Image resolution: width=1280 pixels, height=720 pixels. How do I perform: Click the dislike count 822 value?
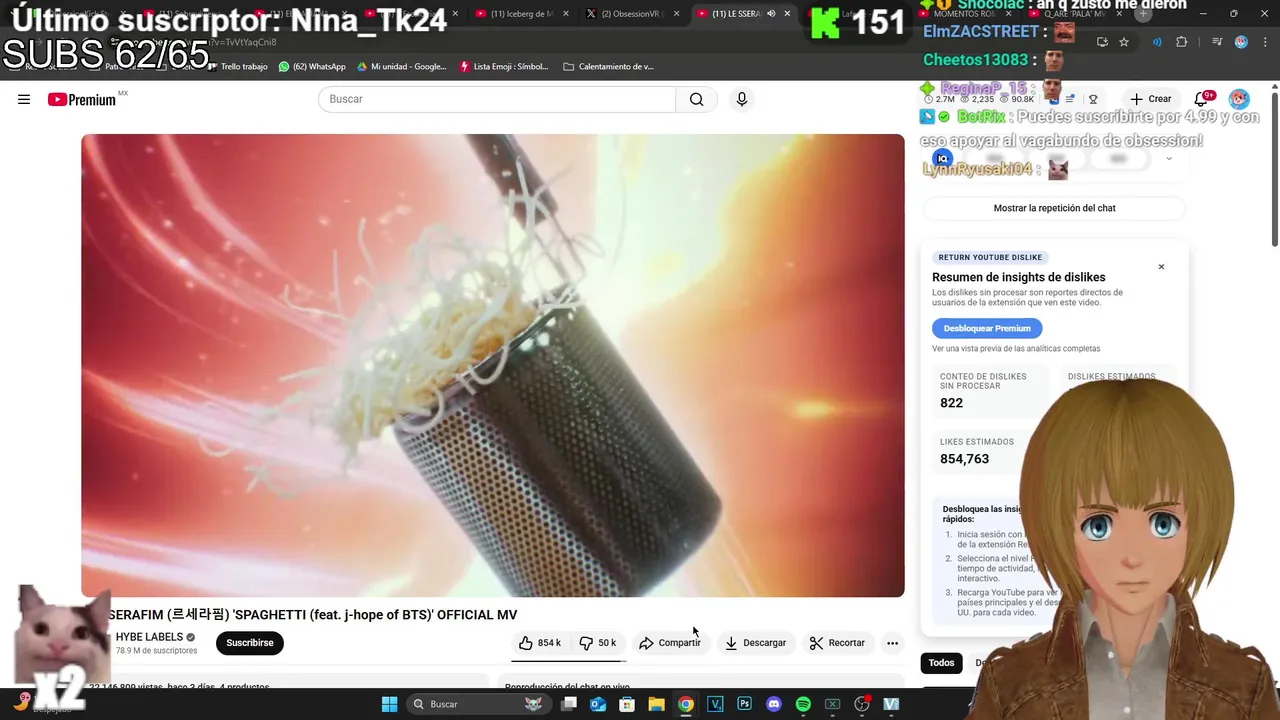[951, 403]
